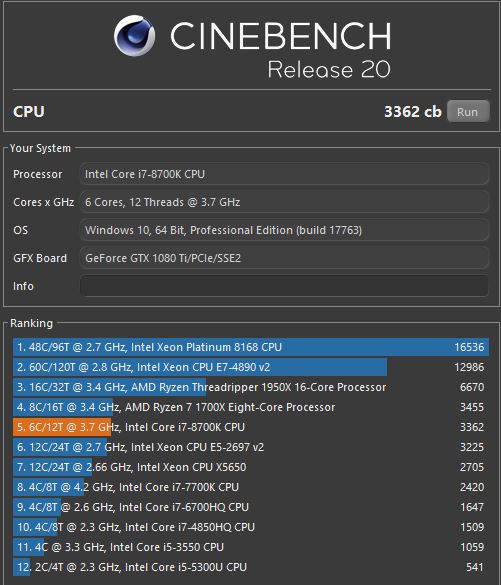Select the Threadripper 1950X ranking row
Viewport: 501px width, 585px height.
[251, 387]
